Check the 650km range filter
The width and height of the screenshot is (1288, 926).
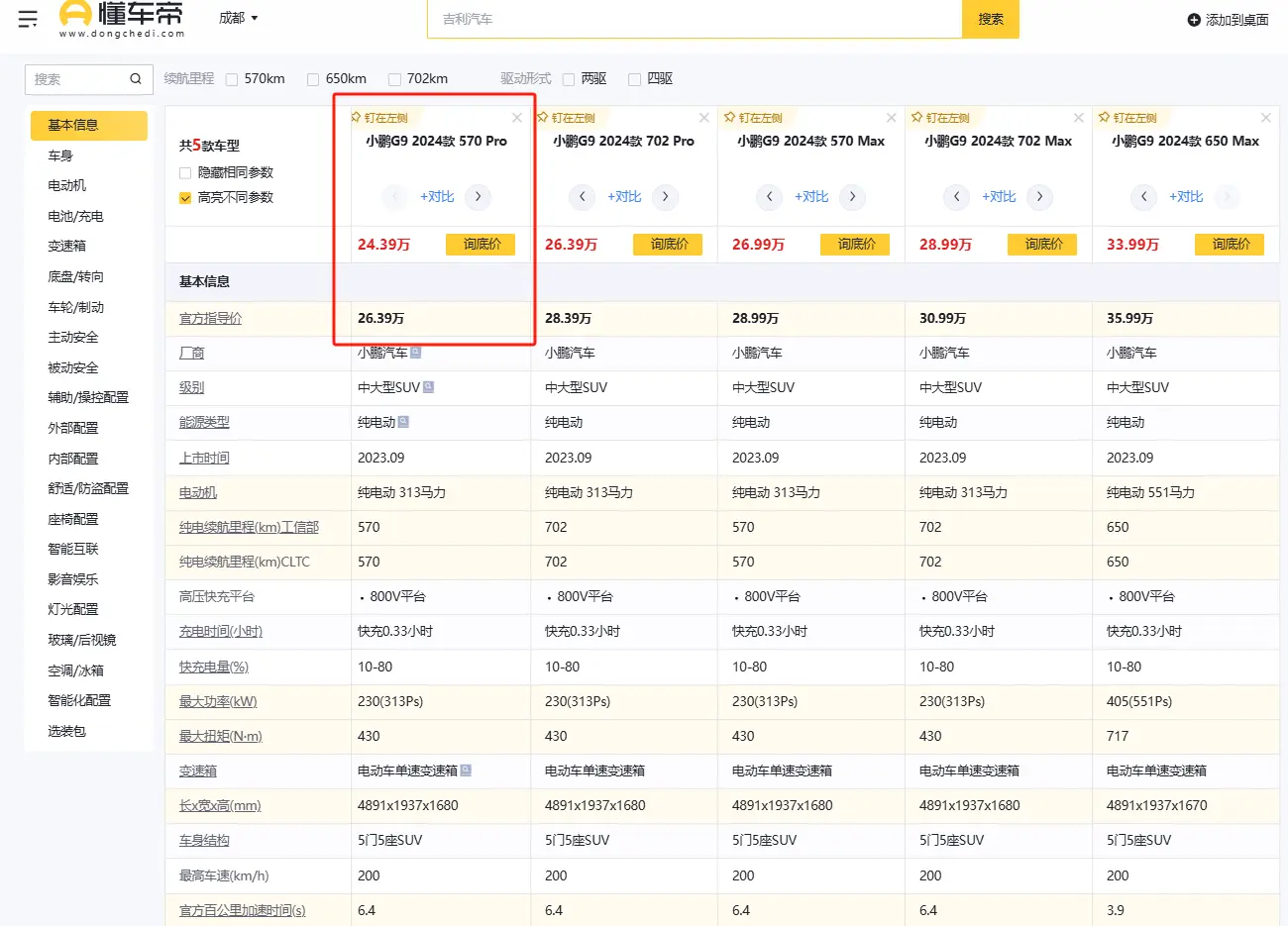click(313, 79)
